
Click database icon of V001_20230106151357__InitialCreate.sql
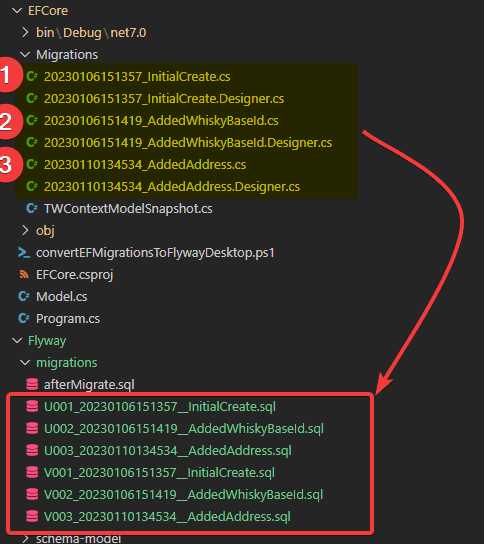tap(32, 473)
